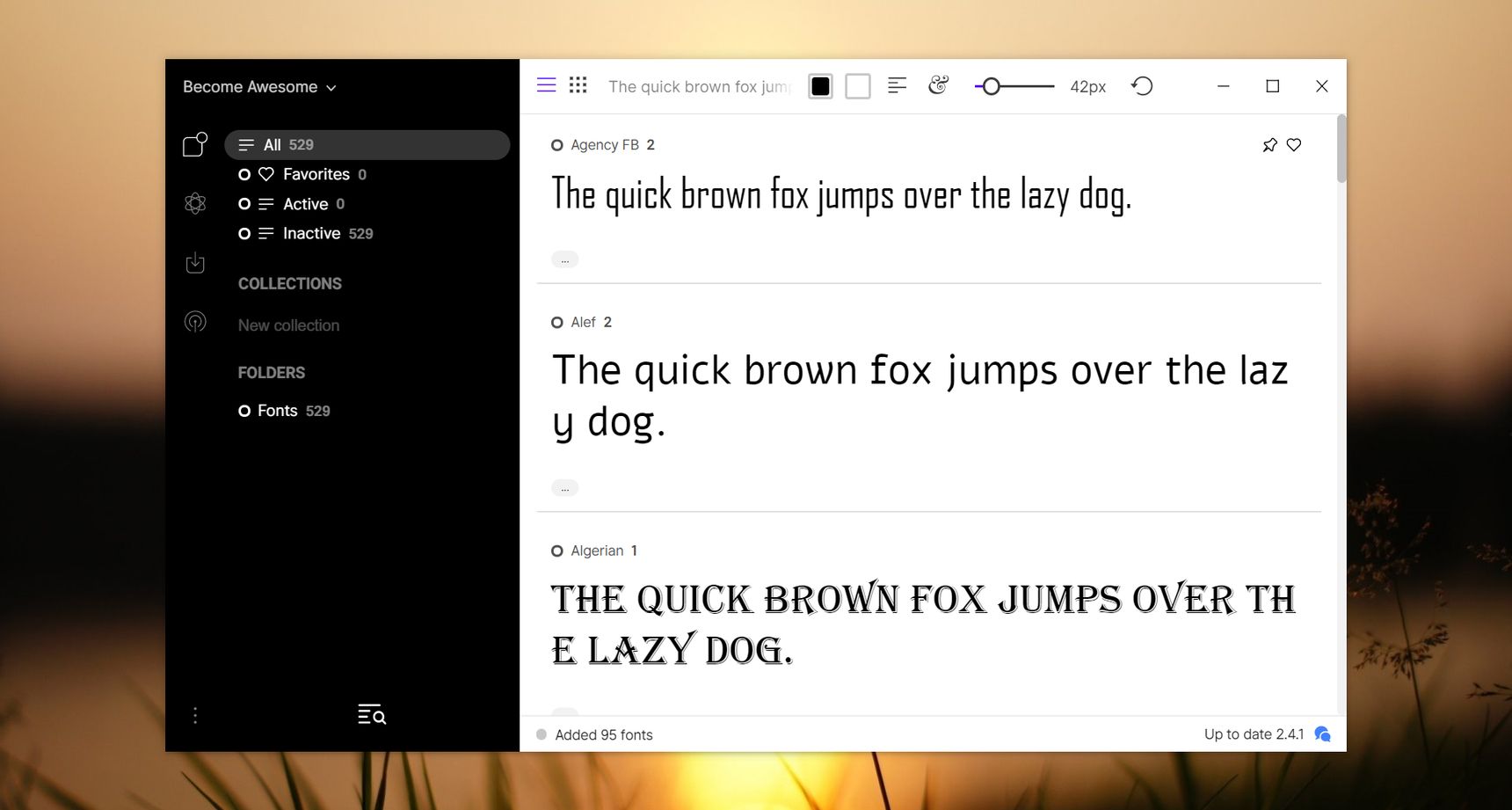1512x810 pixels.
Task: Expand the ellipsis tag under Agency FB
Action: click(564, 259)
